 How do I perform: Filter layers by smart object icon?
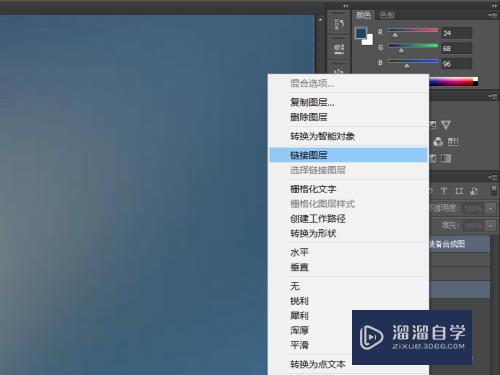point(474,191)
